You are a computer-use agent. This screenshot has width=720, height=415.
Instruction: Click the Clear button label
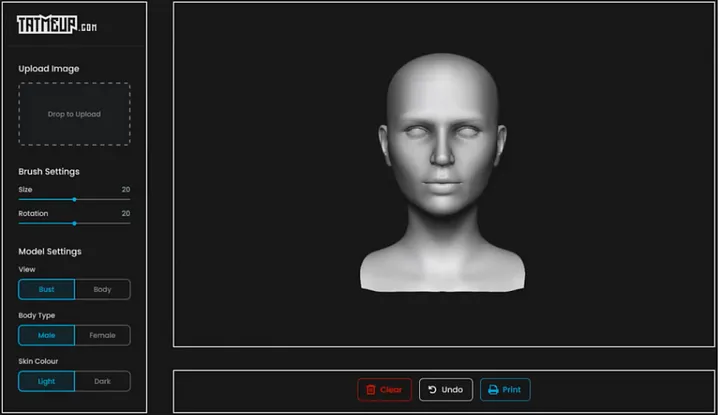click(391, 390)
